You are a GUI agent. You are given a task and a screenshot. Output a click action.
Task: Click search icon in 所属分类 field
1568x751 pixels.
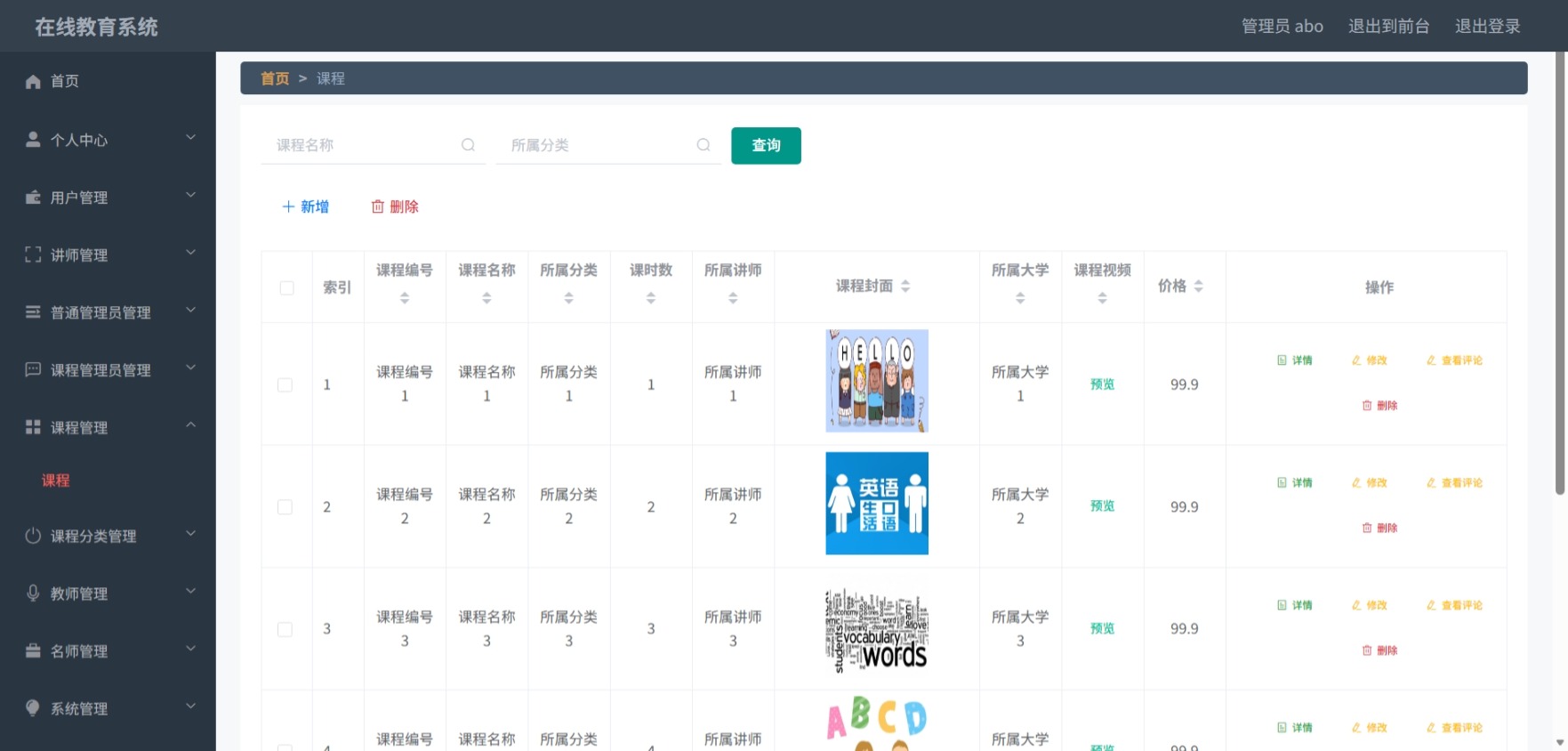tap(704, 145)
